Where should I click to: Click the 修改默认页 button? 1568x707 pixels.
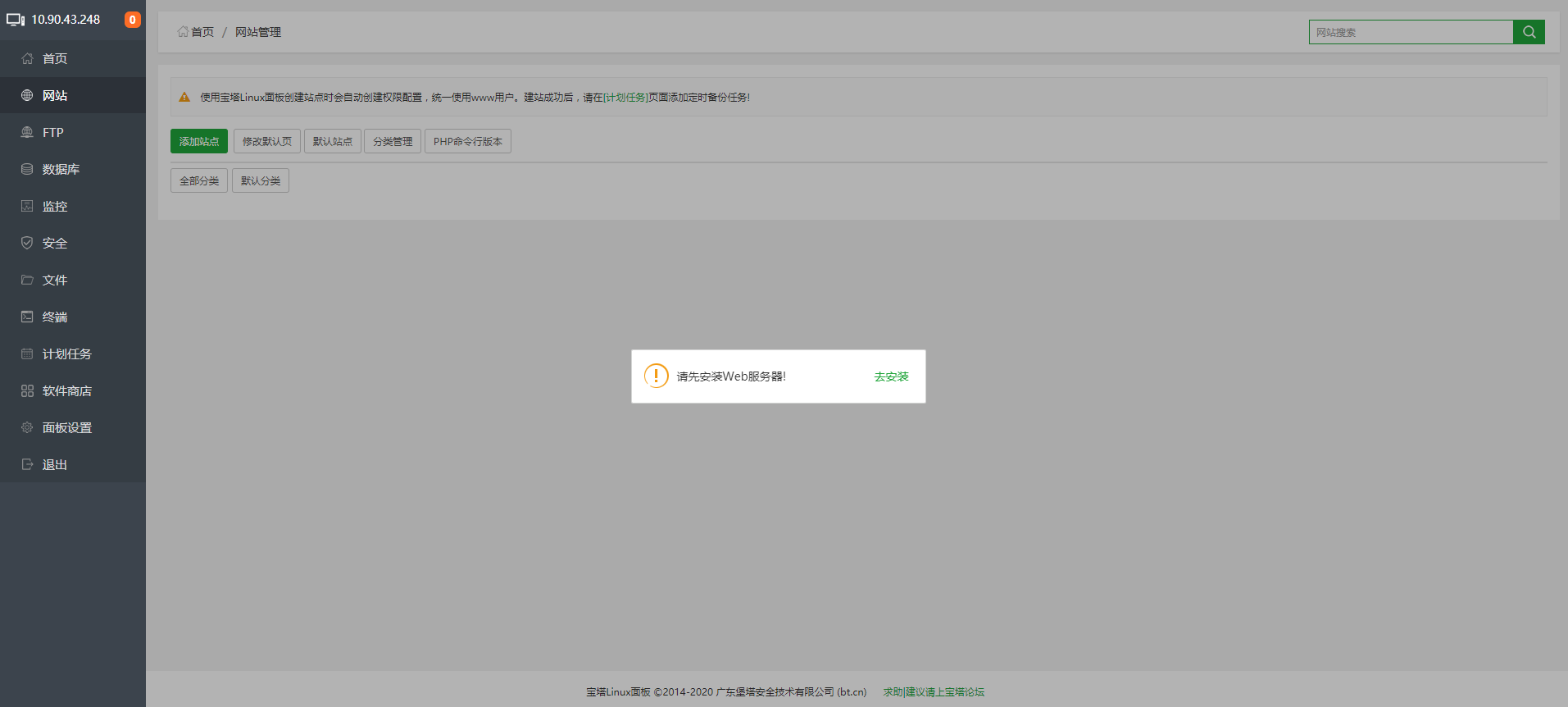click(267, 141)
